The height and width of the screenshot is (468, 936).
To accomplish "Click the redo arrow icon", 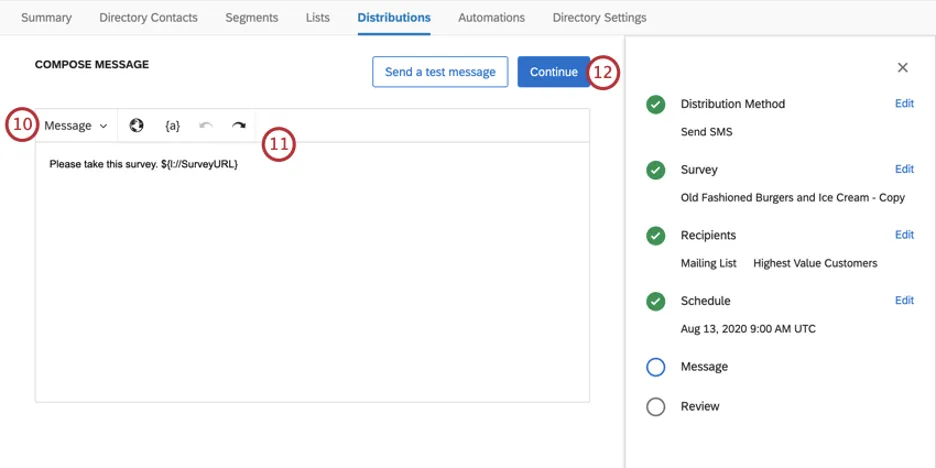I will (239, 126).
